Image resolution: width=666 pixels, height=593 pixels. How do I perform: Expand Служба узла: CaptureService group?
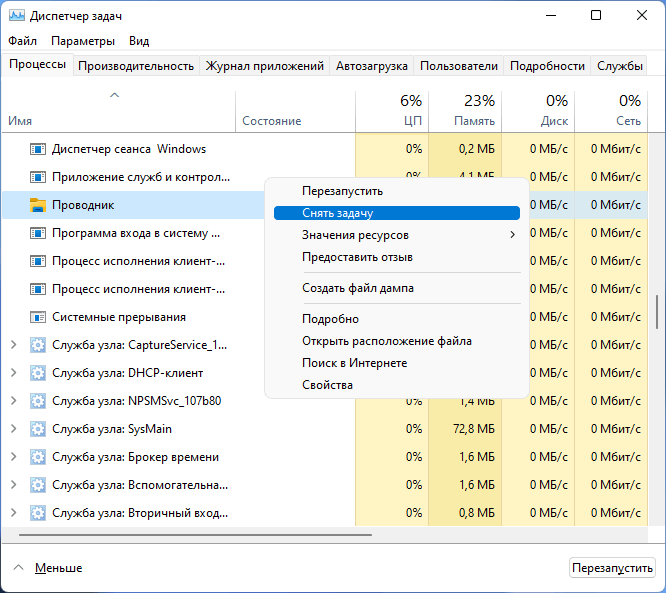13,345
